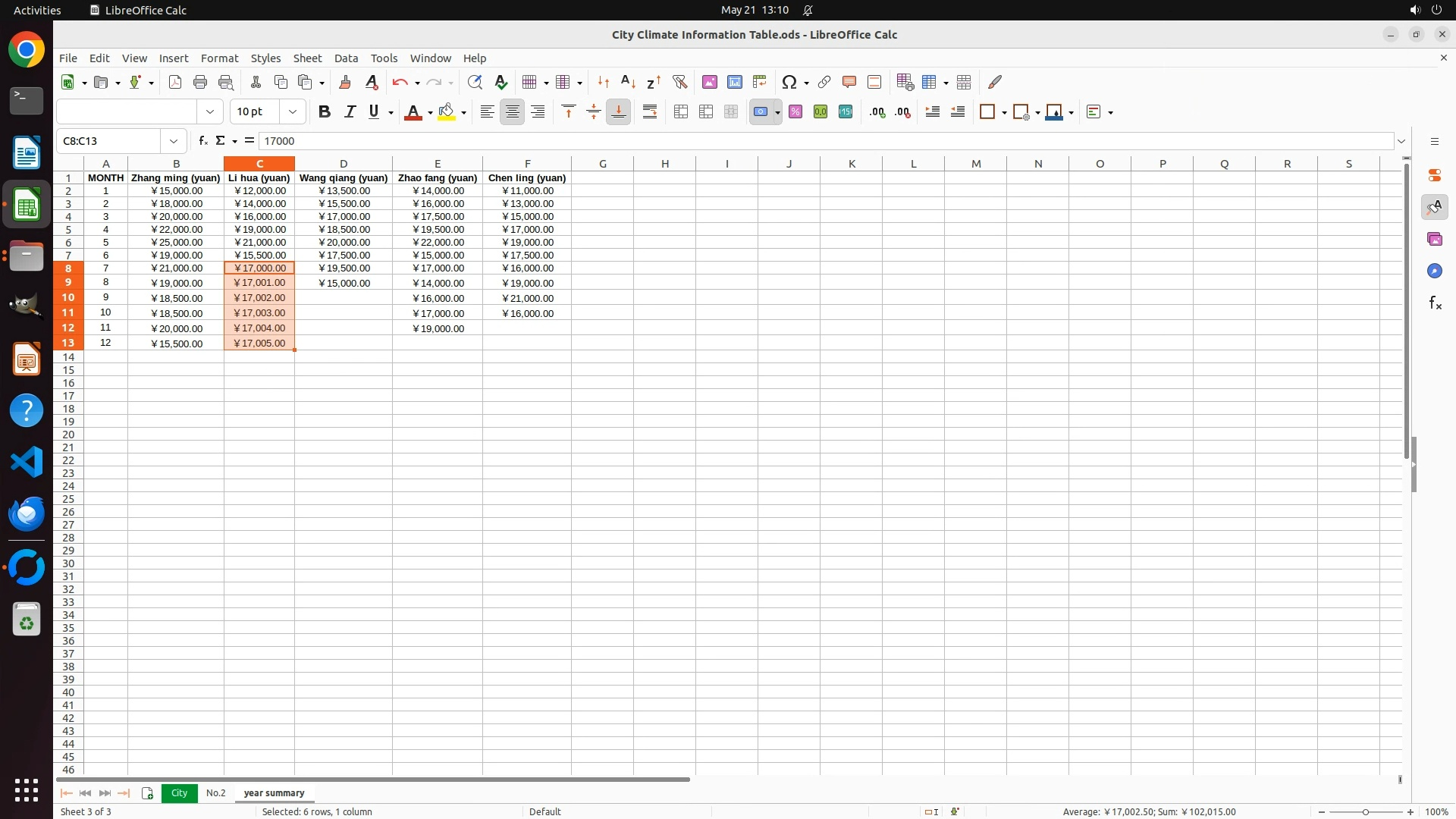This screenshot has height=819, width=1456.
Task: Click the zoom slider in status bar
Action: point(1365,812)
